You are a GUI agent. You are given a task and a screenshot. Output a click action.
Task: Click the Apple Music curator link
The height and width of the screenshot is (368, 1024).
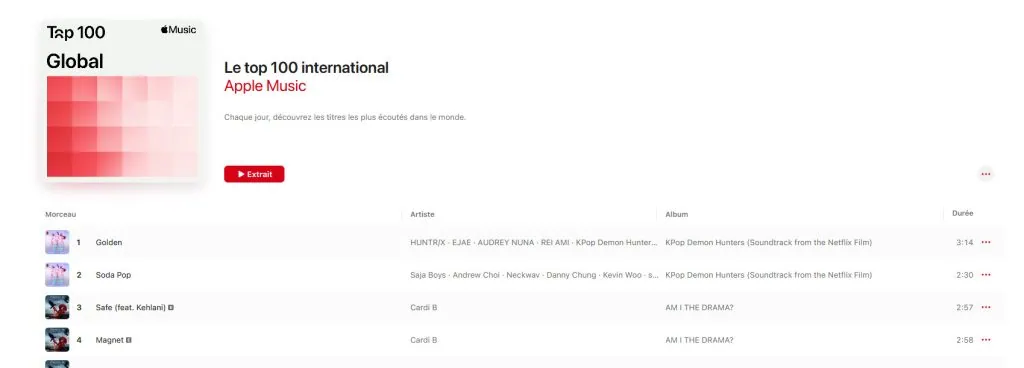pyautogui.click(x=264, y=86)
